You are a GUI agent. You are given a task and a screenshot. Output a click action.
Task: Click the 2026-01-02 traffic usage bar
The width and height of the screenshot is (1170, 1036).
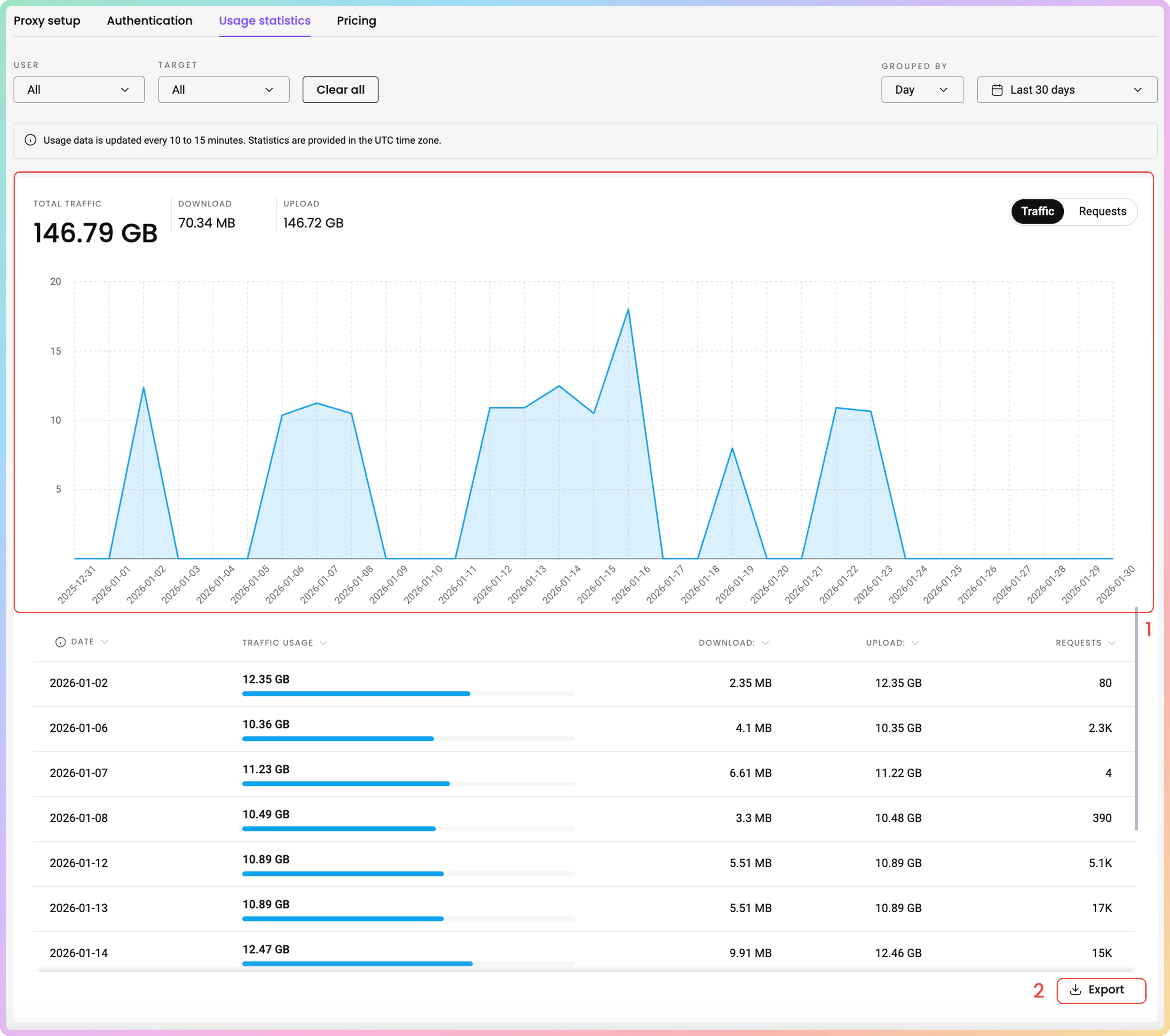pos(355,693)
